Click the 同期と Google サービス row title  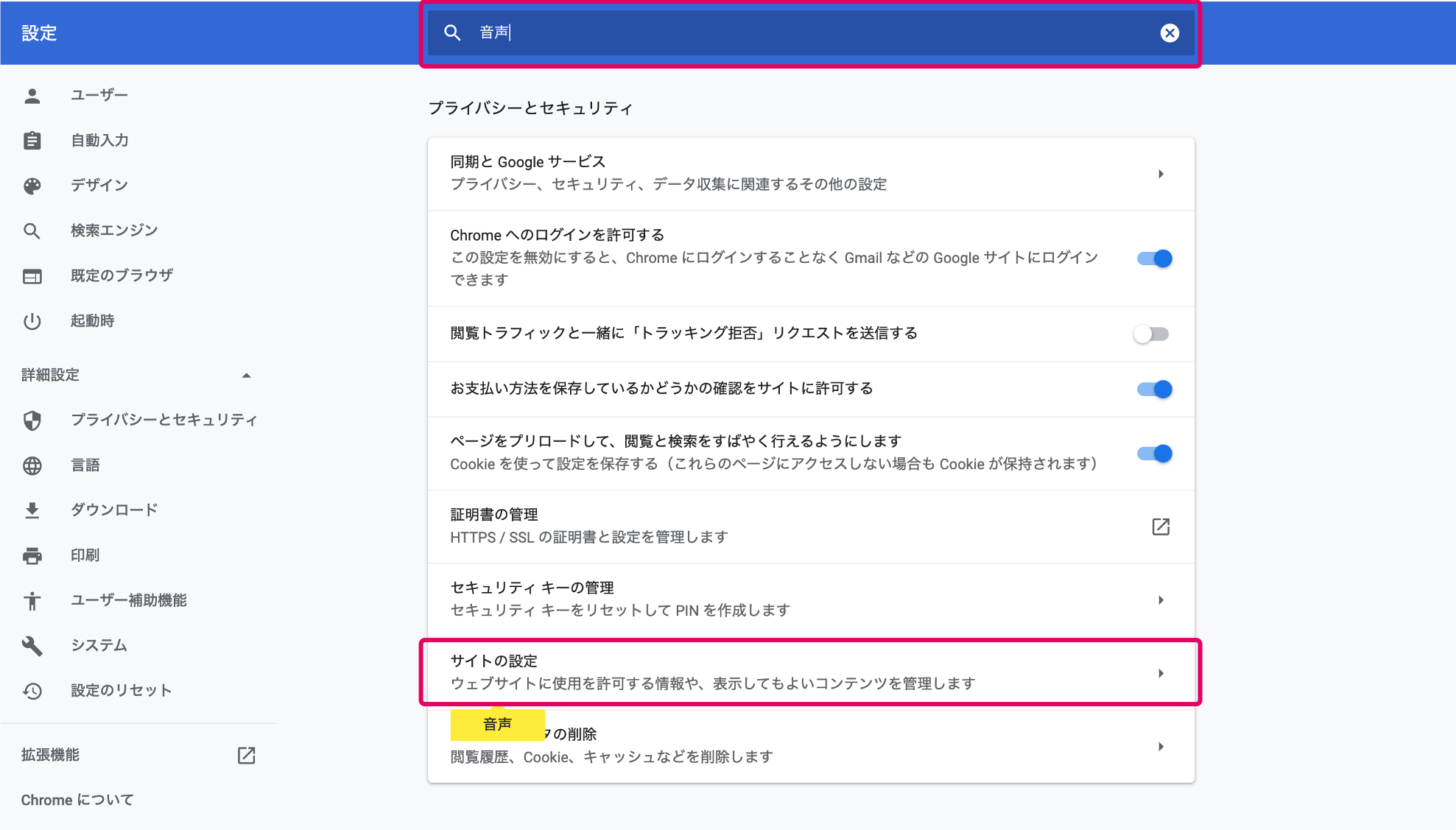[x=527, y=162]
